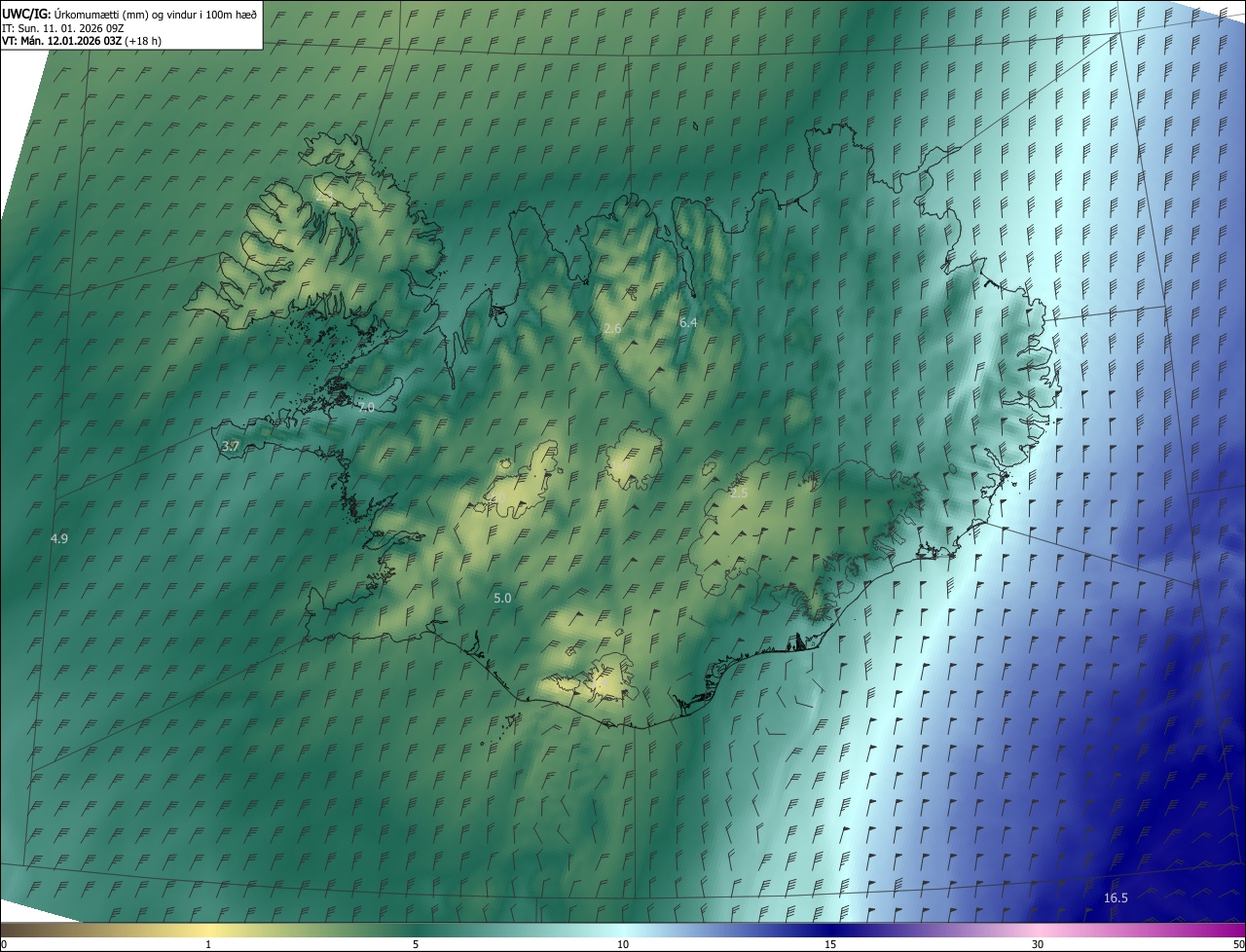
Task: Pick the dark navy color near 15 on scale
Action: tap(830, 930)
